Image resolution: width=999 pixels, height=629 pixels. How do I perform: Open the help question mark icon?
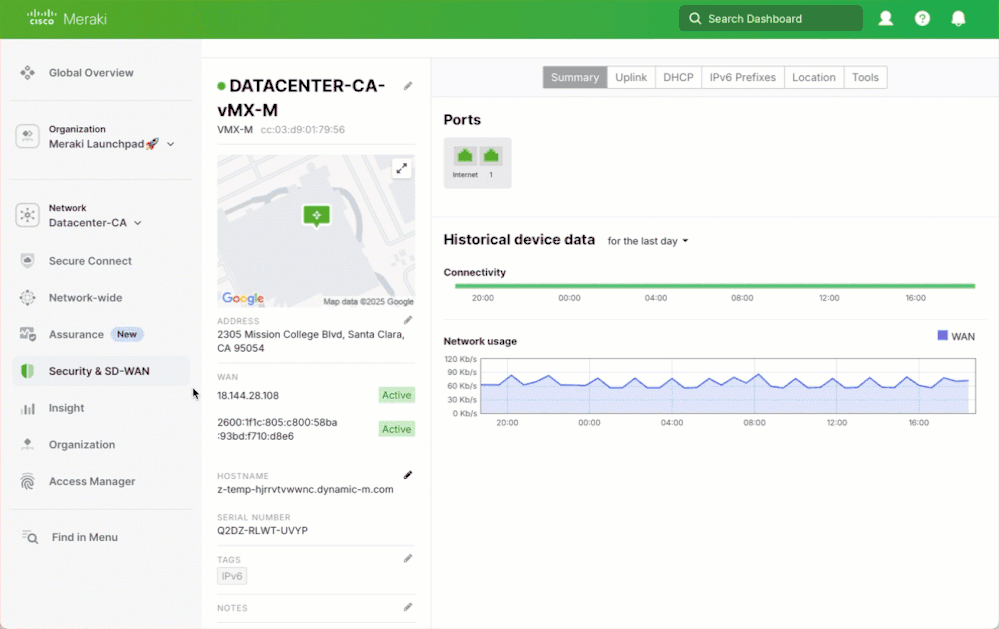click(x=922, y=18)
